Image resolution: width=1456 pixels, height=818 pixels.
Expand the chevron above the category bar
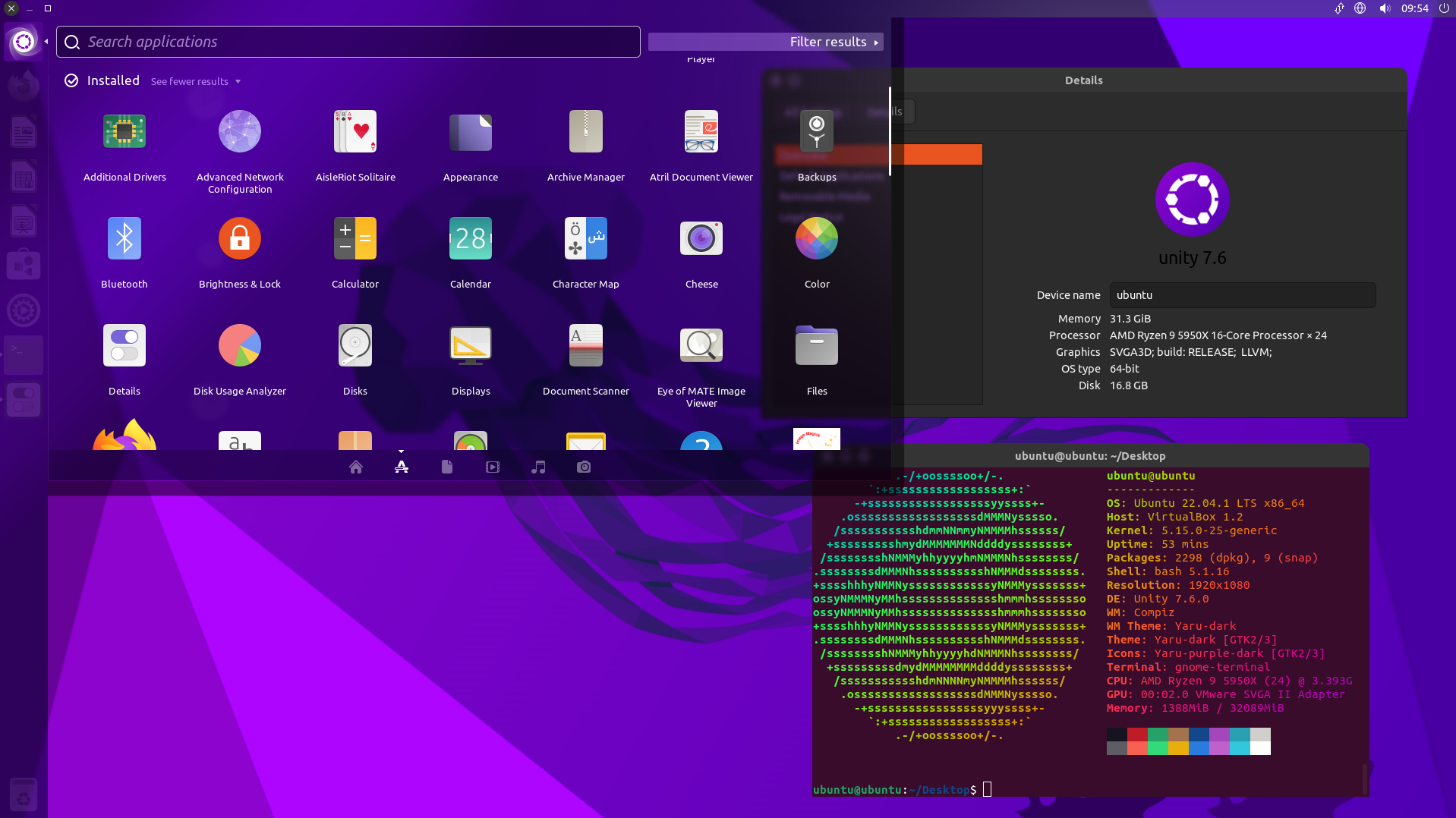(x=401, y=450)
